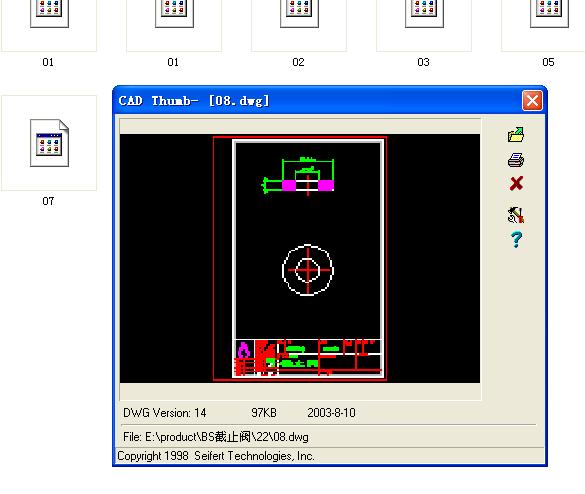Click the '2003-8-10' date text
The height and width of the screenshot is (494, 585).
331,413
